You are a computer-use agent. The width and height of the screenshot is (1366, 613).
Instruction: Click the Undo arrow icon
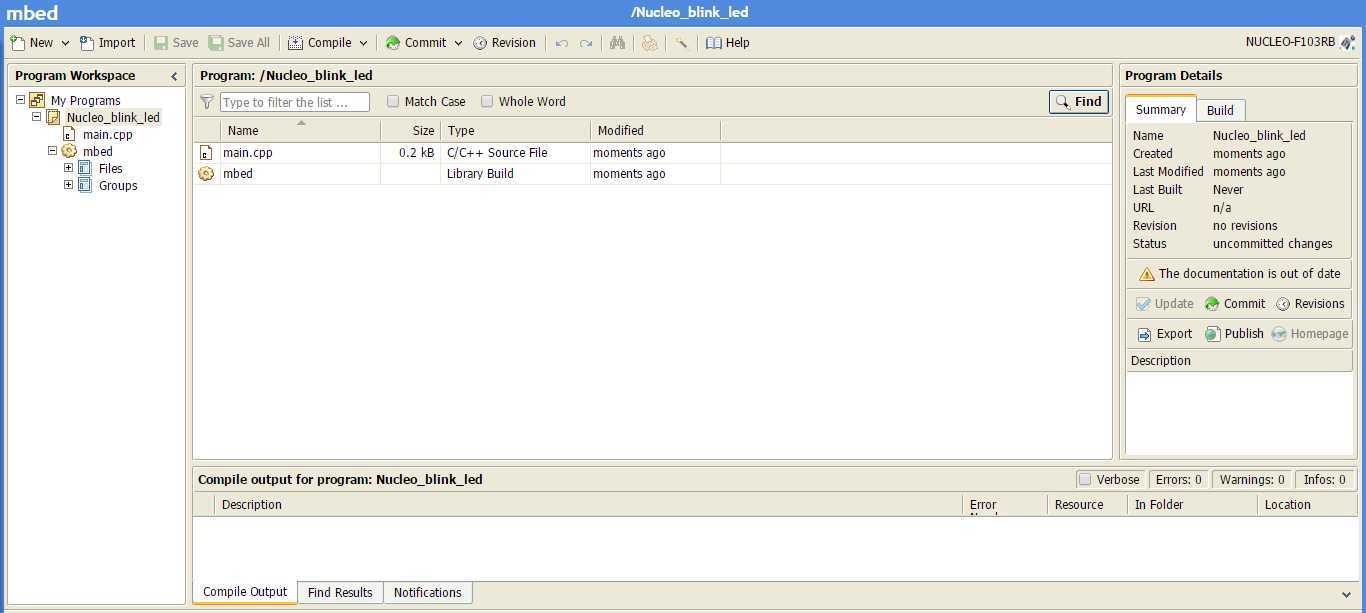tap(562, 43)
